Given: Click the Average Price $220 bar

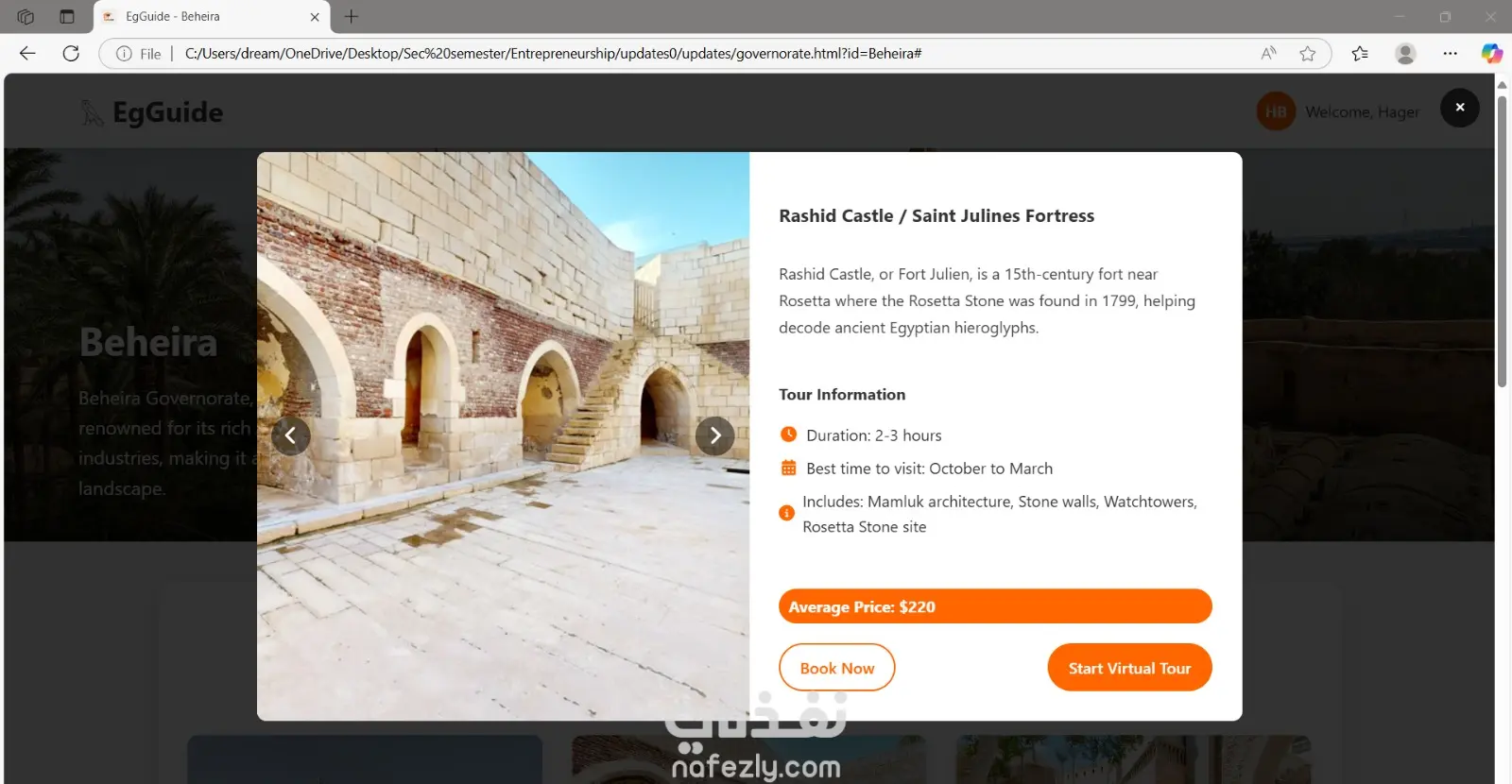Looking at the screenshot, I should pos(995,606).
